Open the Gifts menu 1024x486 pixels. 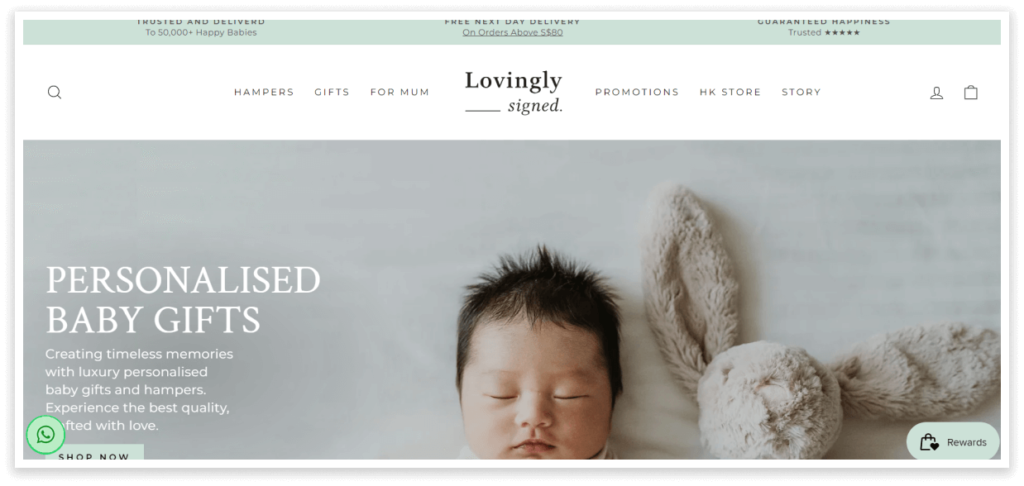click(332, 92)
